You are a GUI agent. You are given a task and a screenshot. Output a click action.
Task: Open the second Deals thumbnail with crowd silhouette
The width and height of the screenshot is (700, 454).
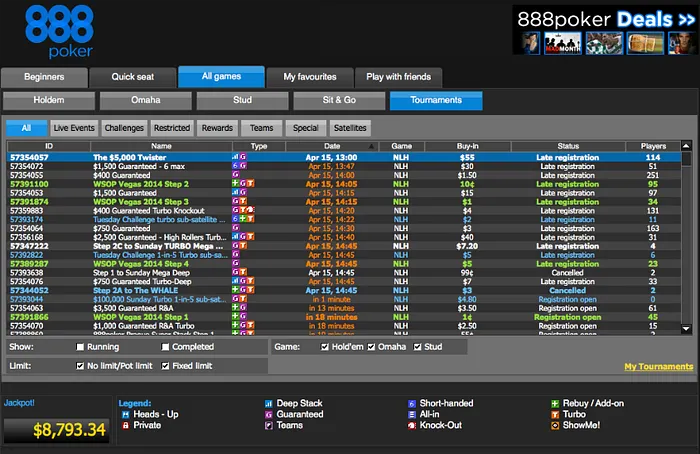[x=562, y=43]
